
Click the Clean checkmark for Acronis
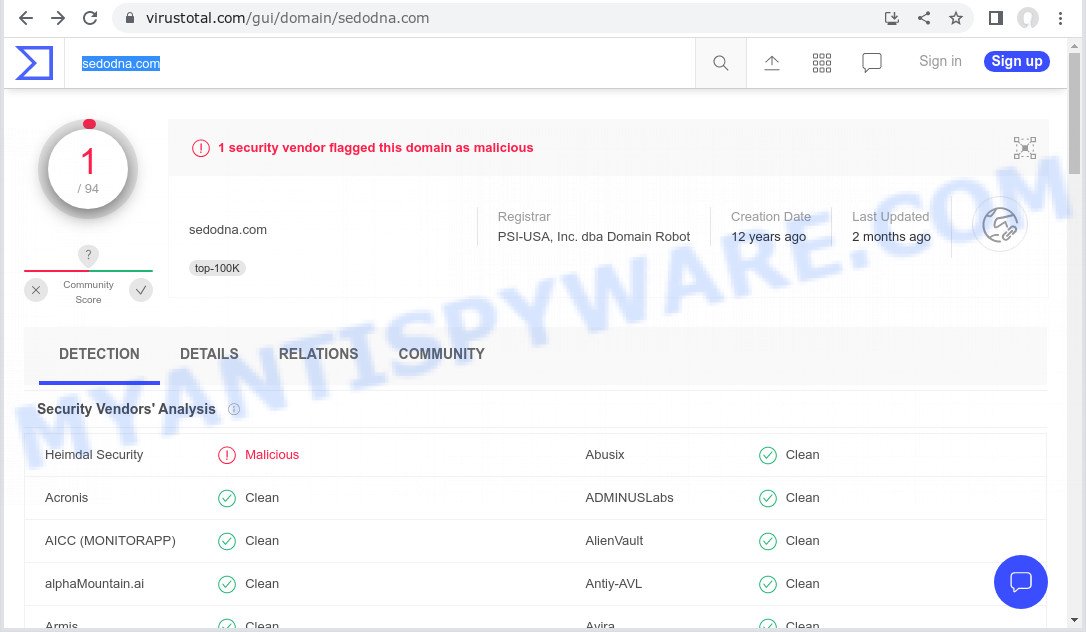226,498
